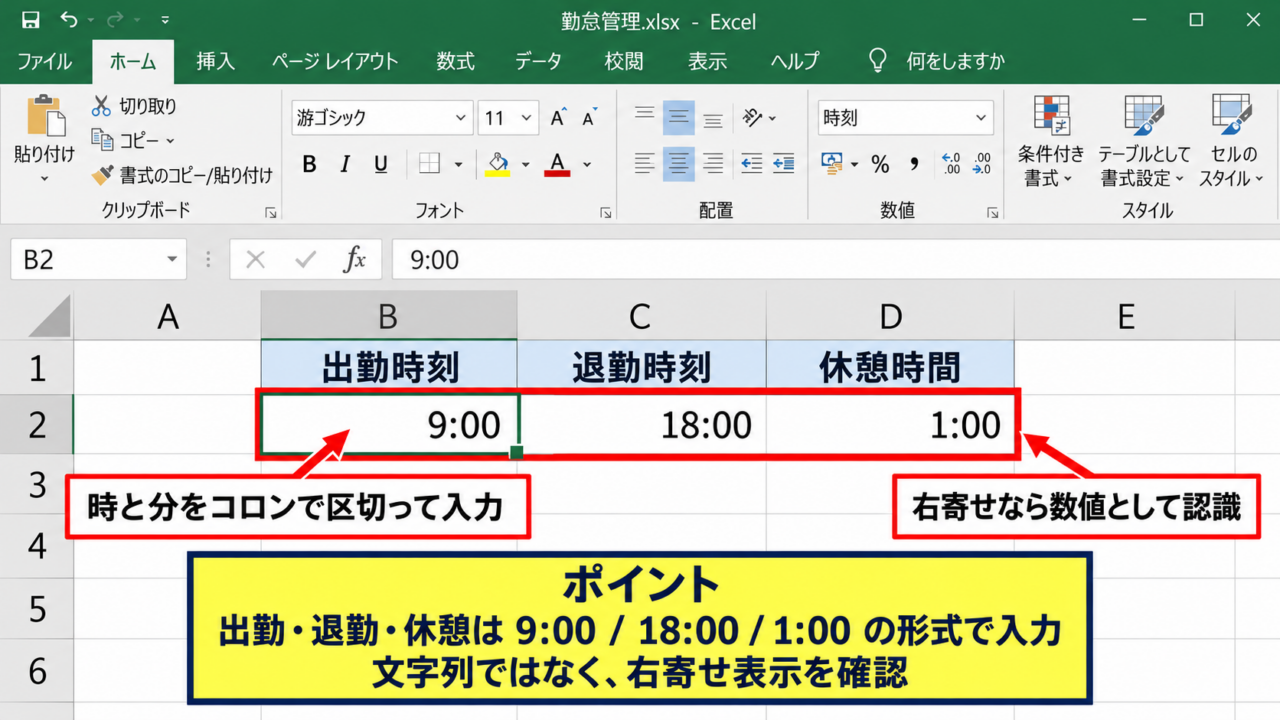Screen dimensions: 1280x720
Task: Click the insert function fx icon
Action: point(354,261)
